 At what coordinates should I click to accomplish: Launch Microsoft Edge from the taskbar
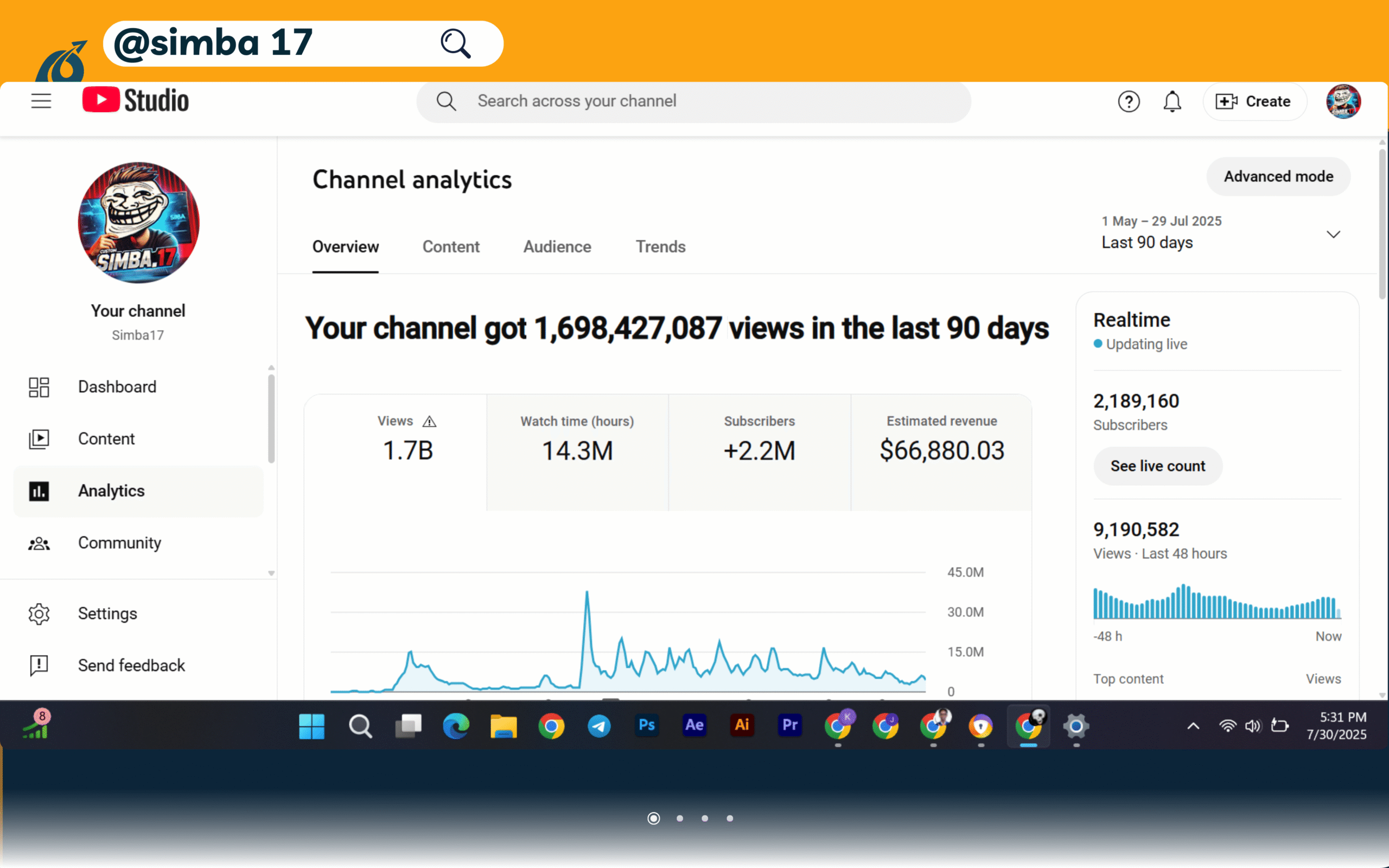456,726
